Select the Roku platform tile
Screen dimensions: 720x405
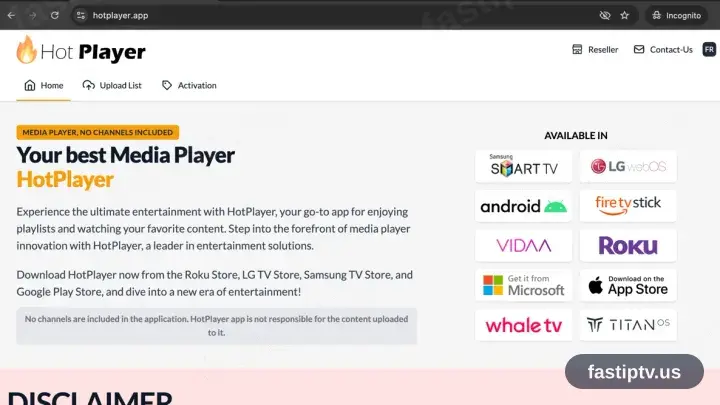click(x=628, y=246)
